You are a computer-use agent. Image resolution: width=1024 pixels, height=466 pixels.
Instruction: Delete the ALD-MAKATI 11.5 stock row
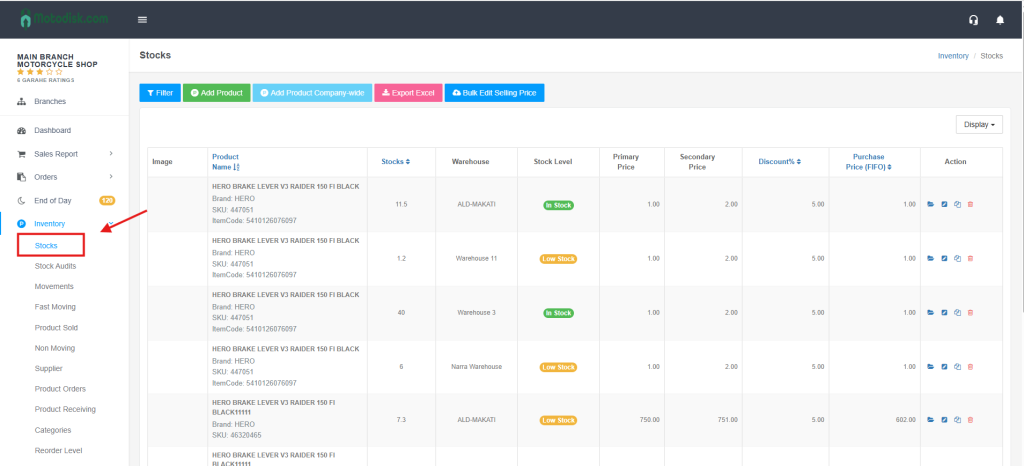(x=970, y=204)
